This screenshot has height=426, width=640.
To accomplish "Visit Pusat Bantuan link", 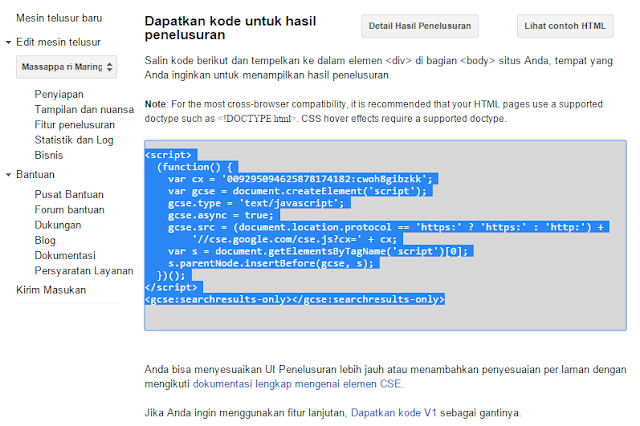I will [x=69, y=194].
